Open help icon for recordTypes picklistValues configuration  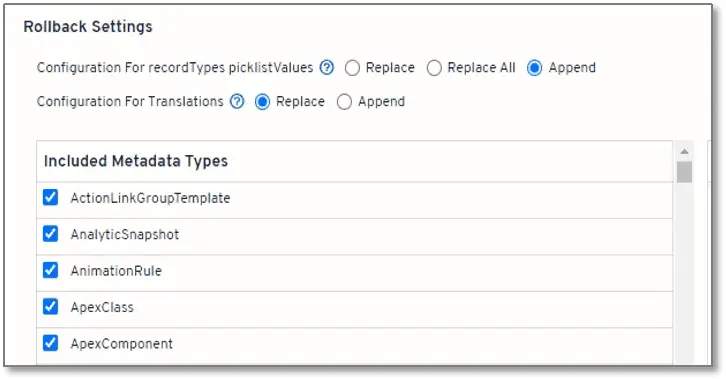[327, 68]
